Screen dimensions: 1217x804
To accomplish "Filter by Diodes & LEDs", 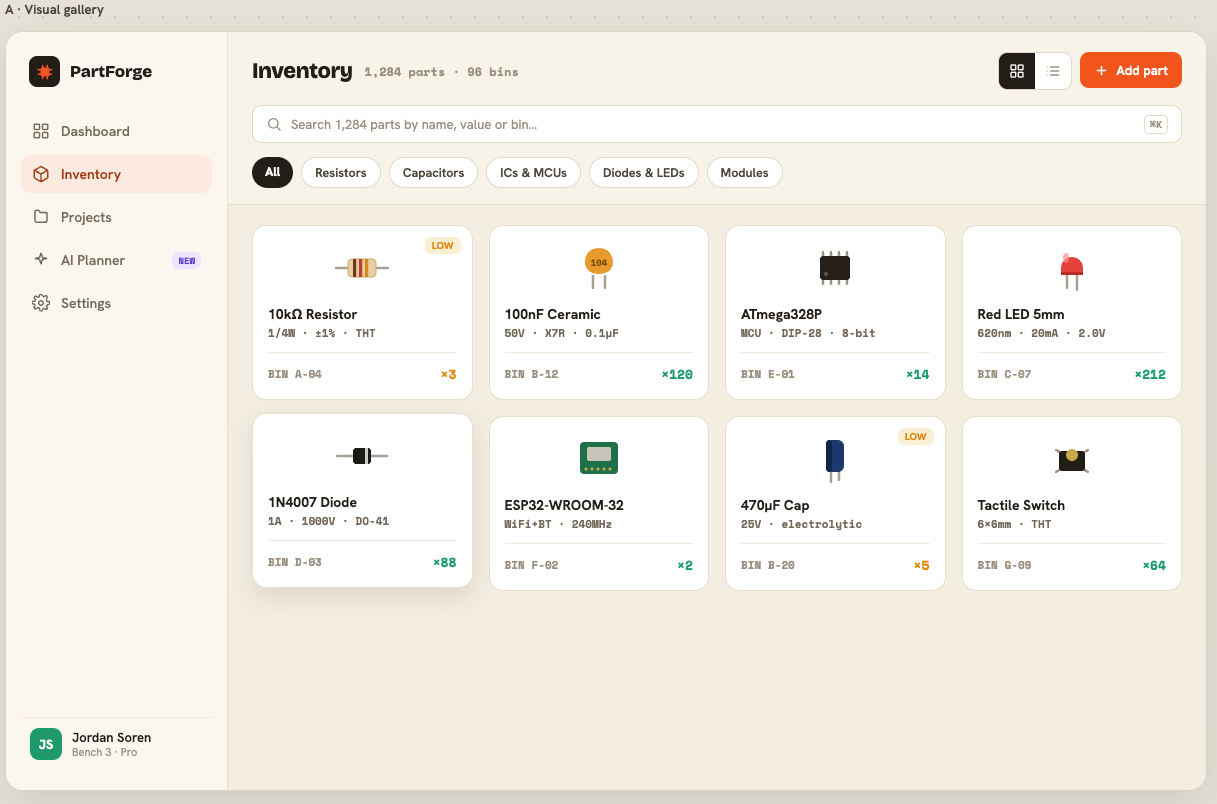I will (644, 173).
